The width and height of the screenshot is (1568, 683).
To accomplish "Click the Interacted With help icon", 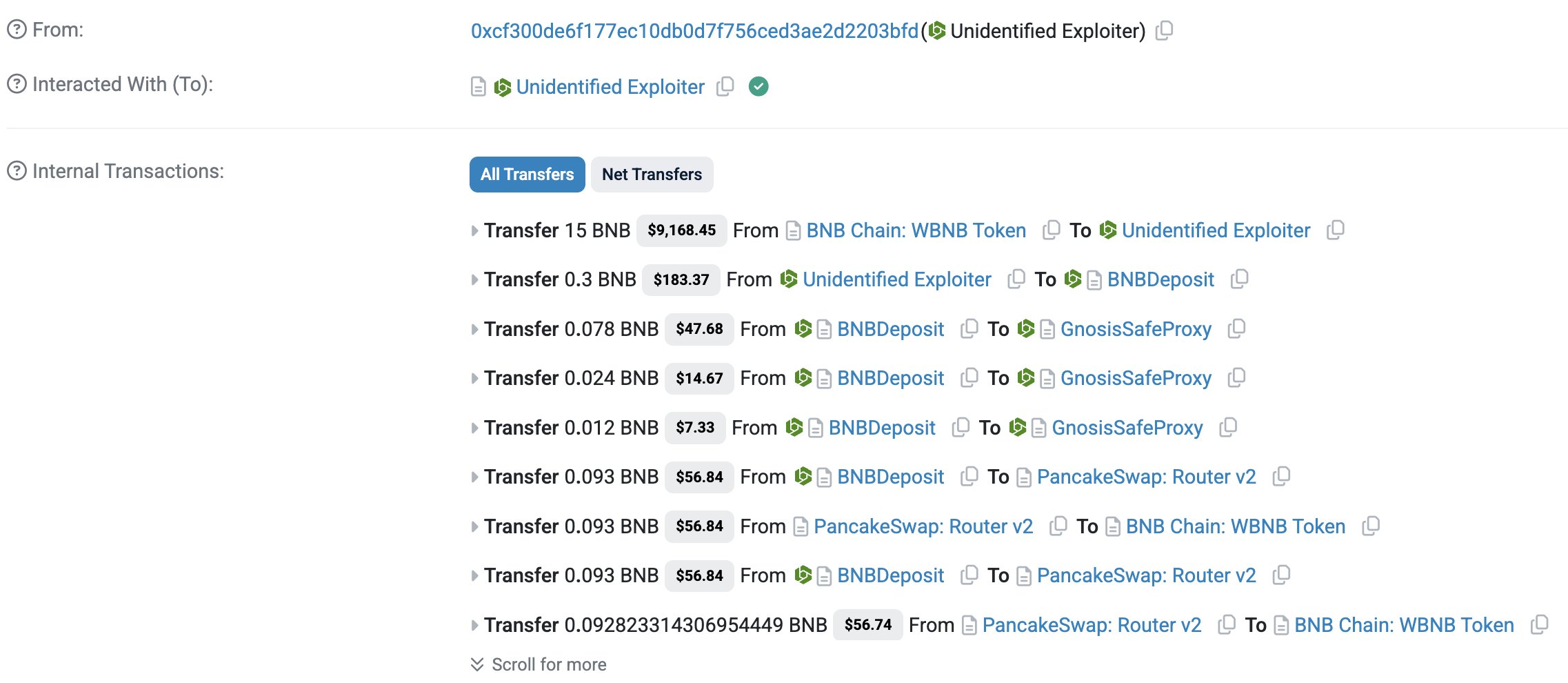I will pos(17,84).
